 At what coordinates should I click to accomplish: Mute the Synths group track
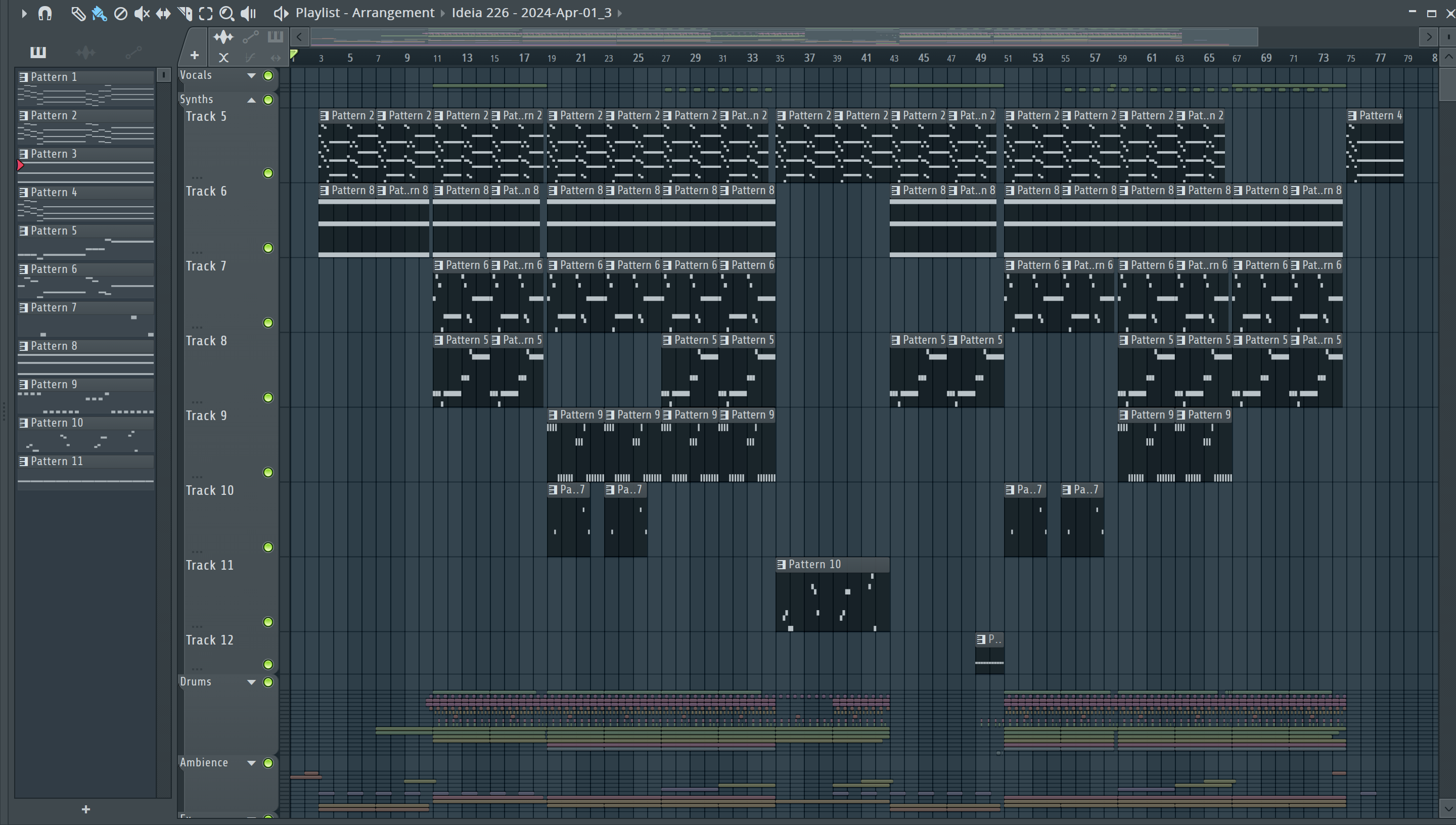268,100
